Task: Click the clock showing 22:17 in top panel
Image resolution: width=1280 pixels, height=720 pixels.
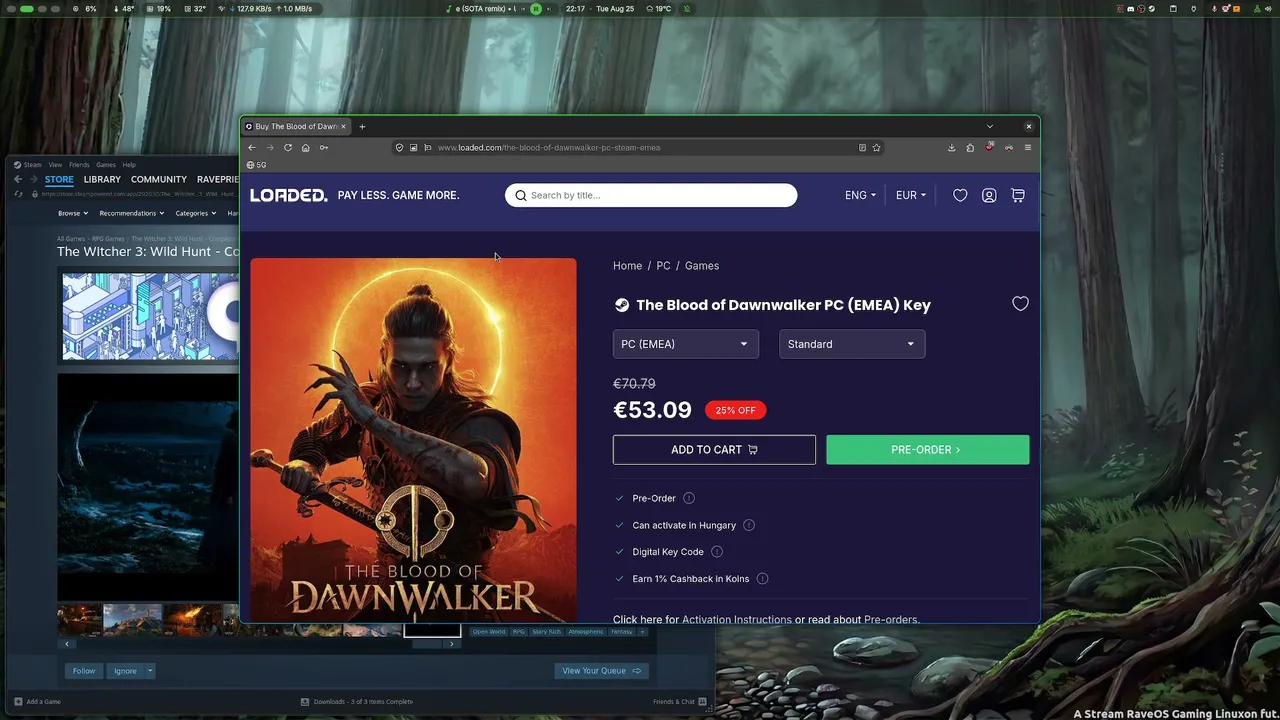Action: click(575, 9)
